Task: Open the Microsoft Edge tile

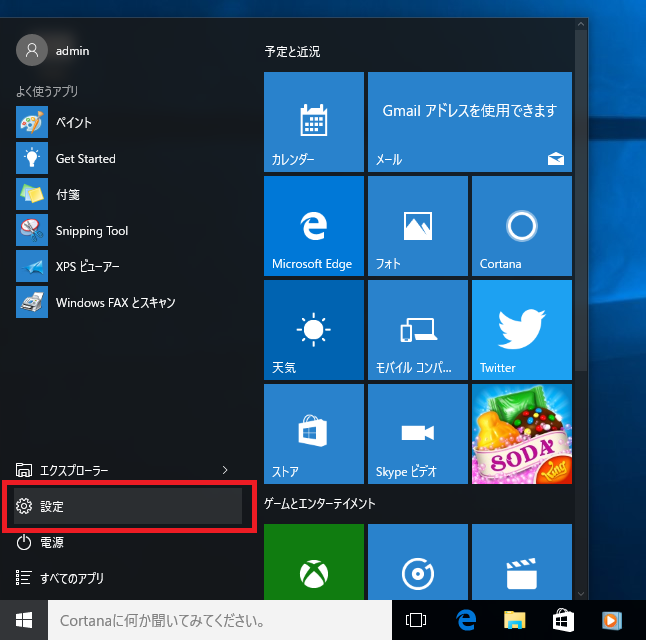Action: (x=313, y=227)
